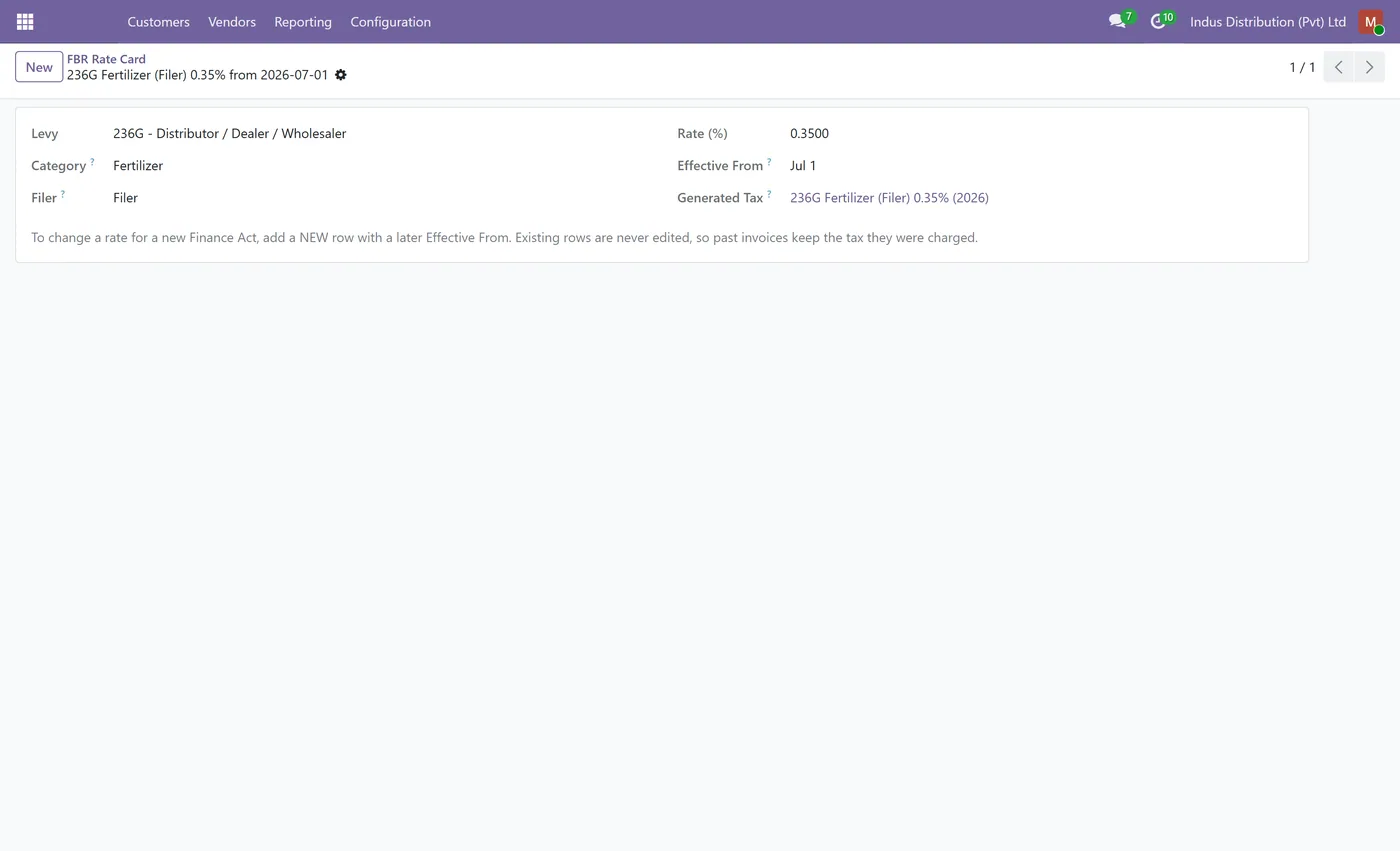
Task: Open the conversations chat icon with 7 badge
Action: 1120,21
